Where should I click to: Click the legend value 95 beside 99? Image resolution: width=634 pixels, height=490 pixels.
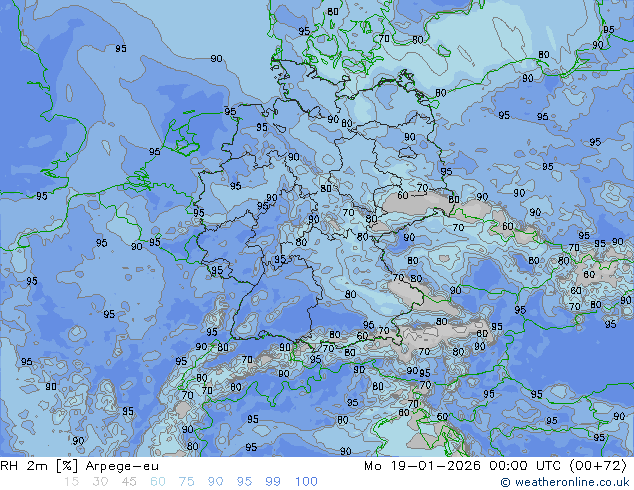244,482
